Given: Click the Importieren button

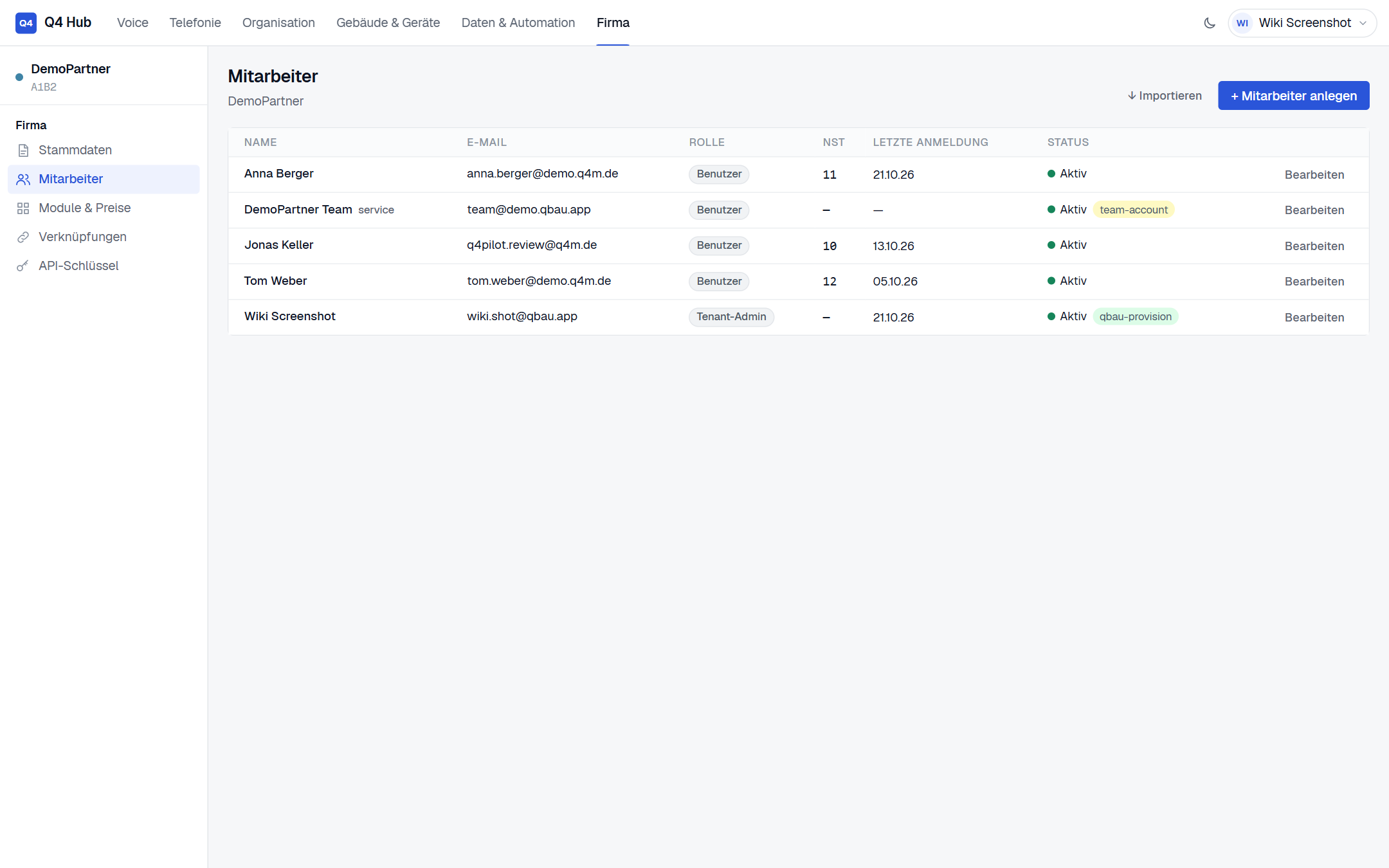Looking at the screenshot, I should pyautogui.click(x=1165, y=96).
